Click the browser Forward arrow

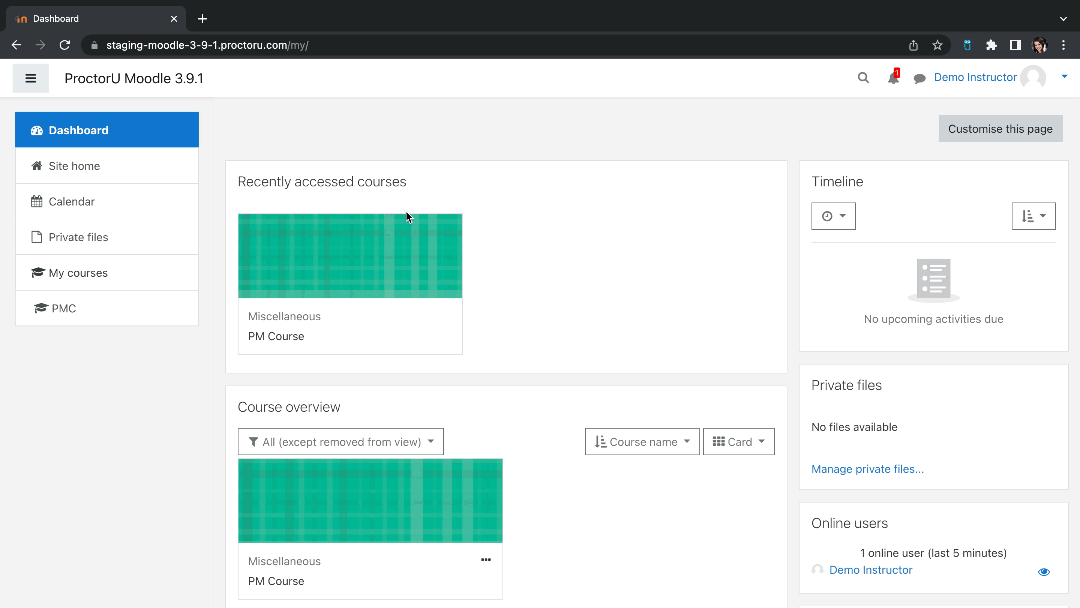[41, 45]
